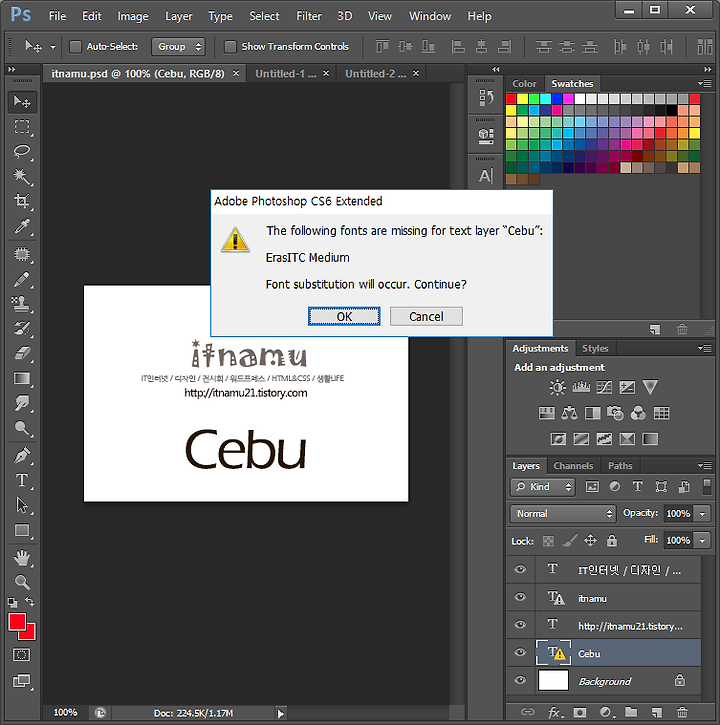Viewport: 720px width, 725px height.
Task: Select the Gradient tool
Action: tap(22, 379)
